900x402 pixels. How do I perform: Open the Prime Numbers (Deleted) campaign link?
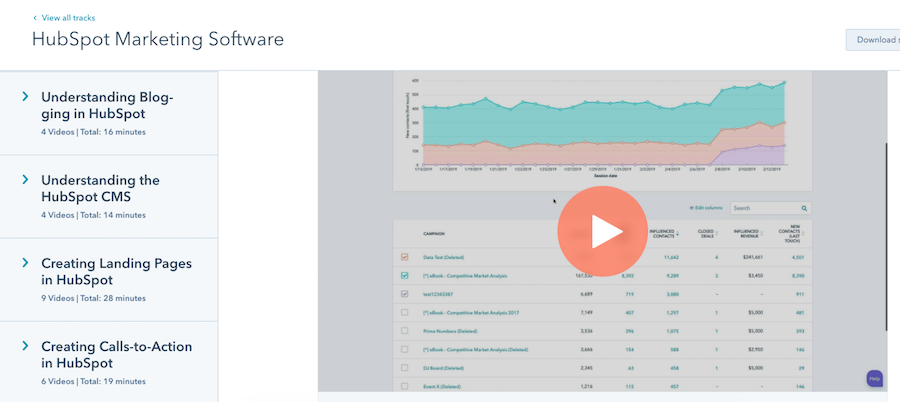(x=450, y=331)
